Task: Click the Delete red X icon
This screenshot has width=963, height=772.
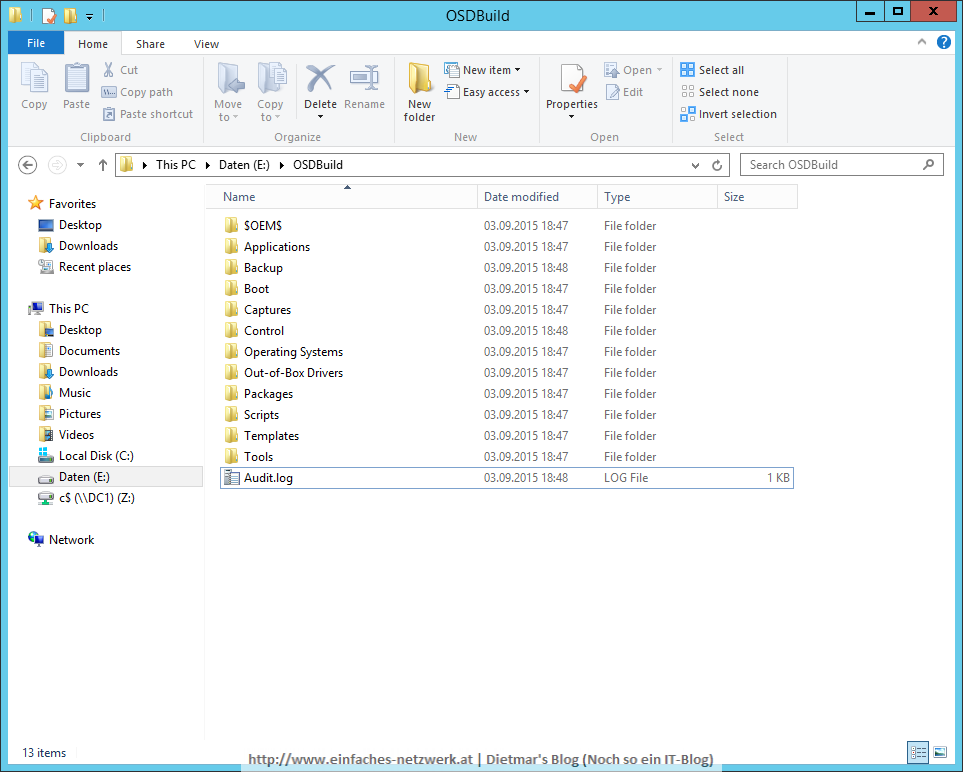Action: tap(321, 79)
